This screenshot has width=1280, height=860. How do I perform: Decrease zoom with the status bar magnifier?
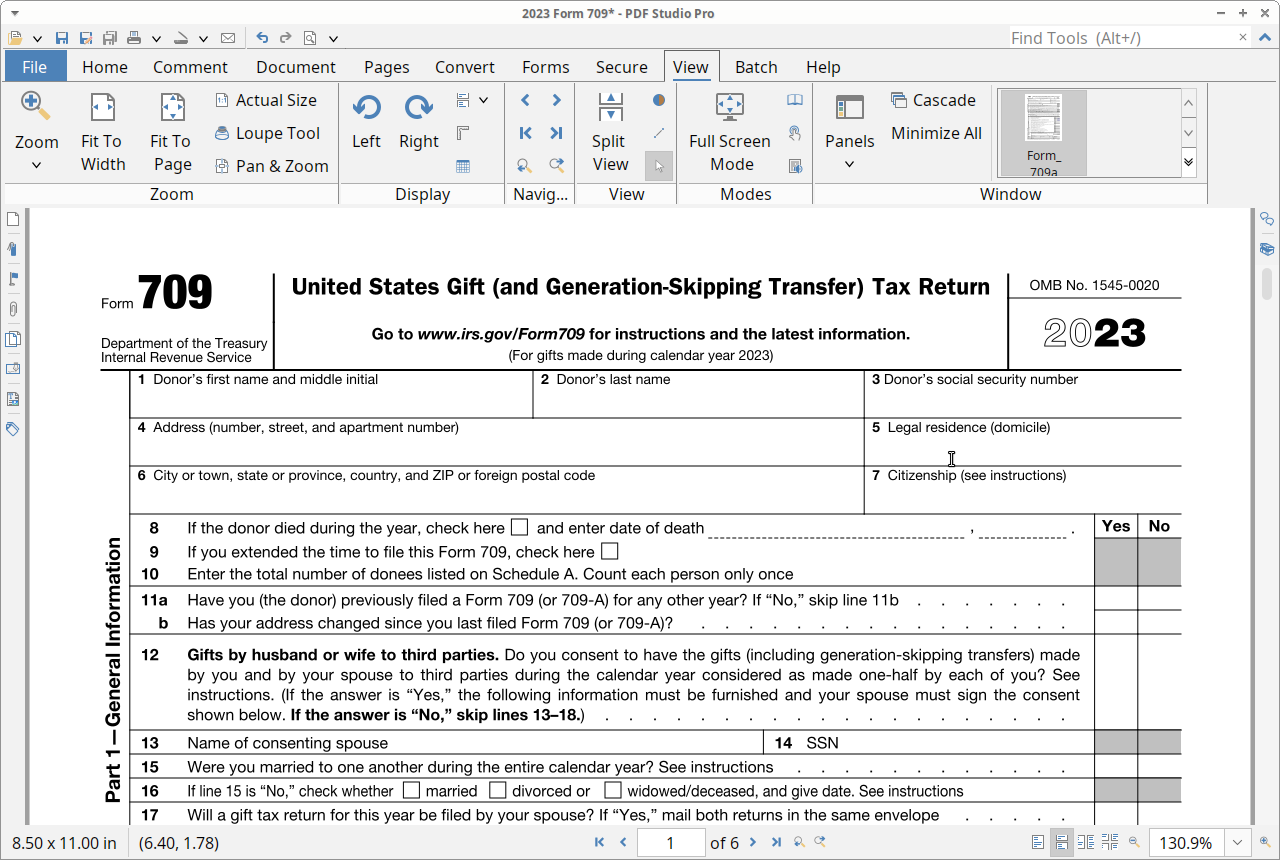pyautogui.click(x=1133, y=842)
